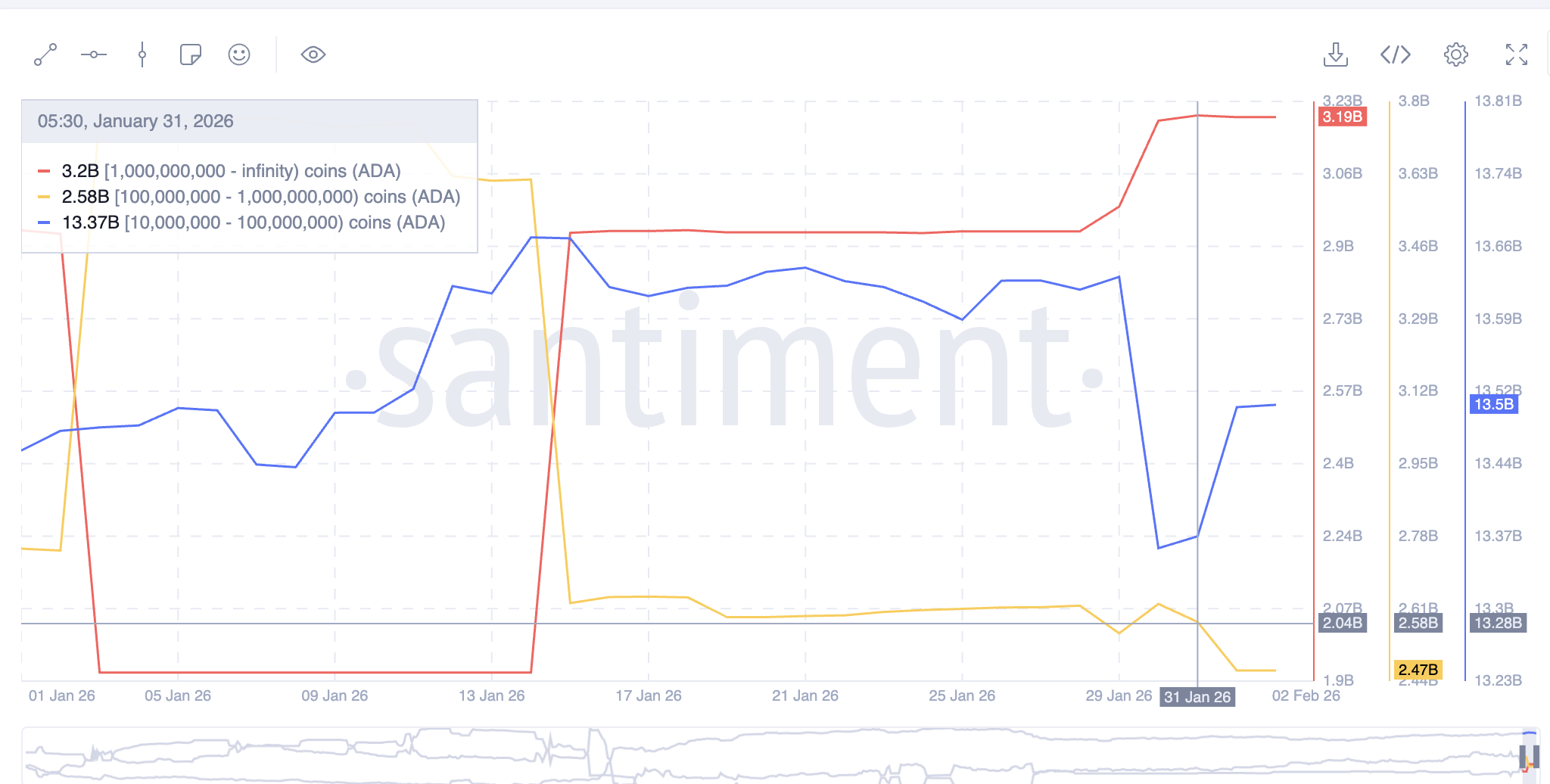Click the red 1,000,000,000 - infinity legend entry

coord(231,171)
